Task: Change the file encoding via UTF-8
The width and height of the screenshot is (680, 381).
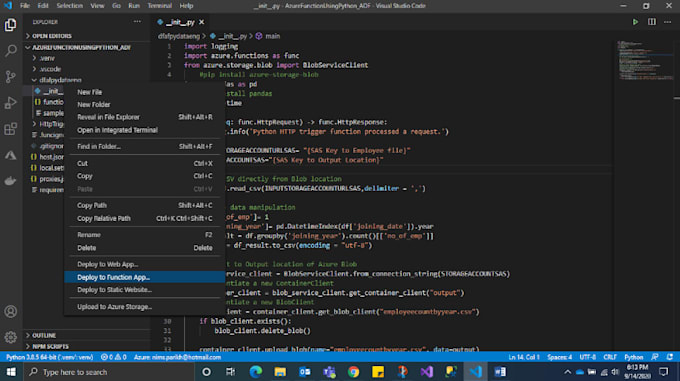Action: click(588, 357)
